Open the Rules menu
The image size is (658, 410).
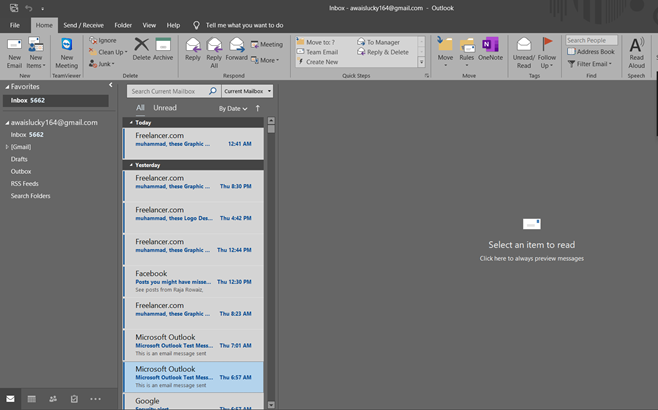coord(467,53)
